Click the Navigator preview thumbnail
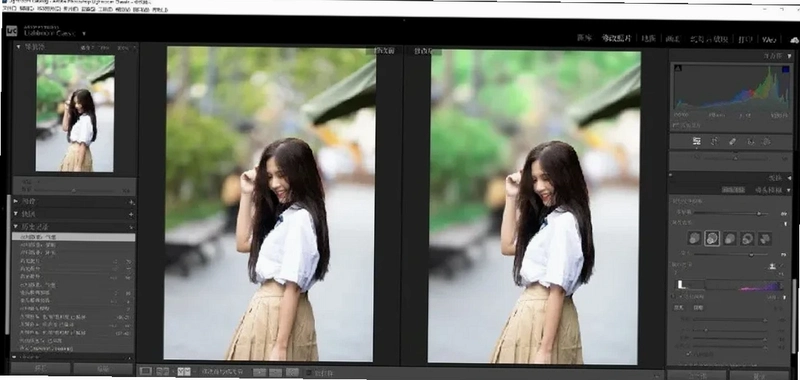 tap(75, 113)
